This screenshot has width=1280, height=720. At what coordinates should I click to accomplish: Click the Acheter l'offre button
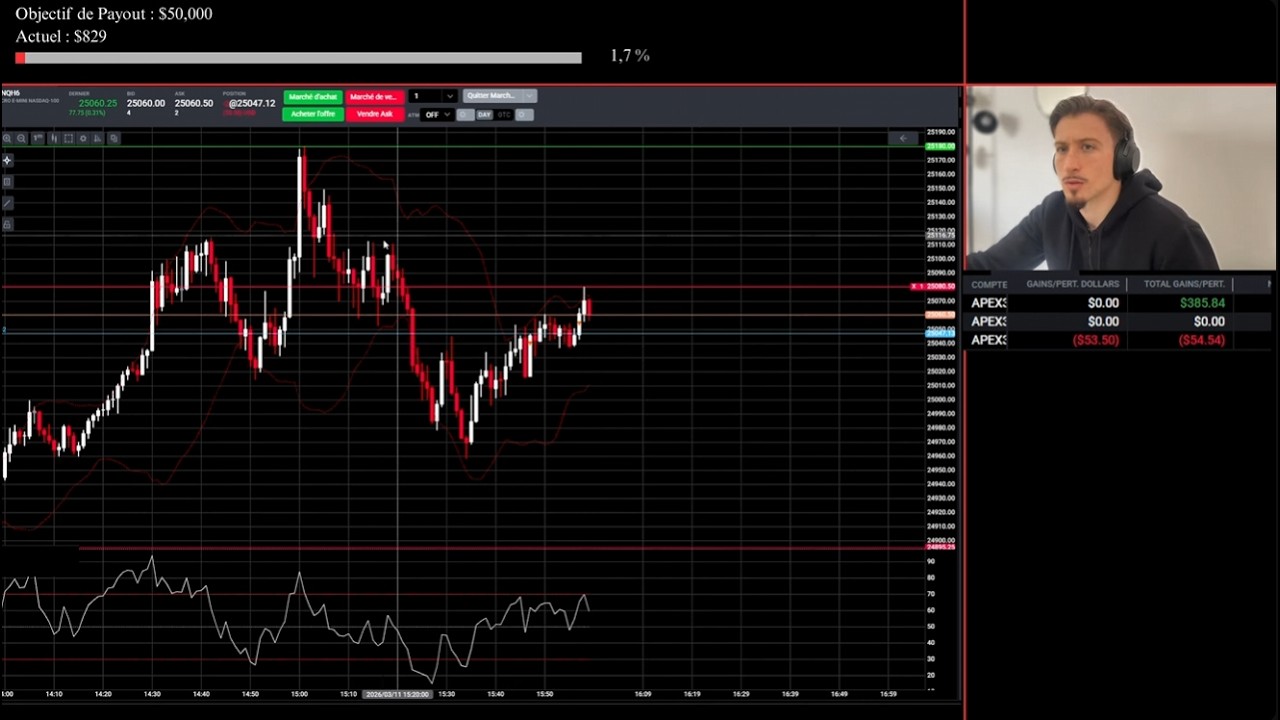coord(313,114)
